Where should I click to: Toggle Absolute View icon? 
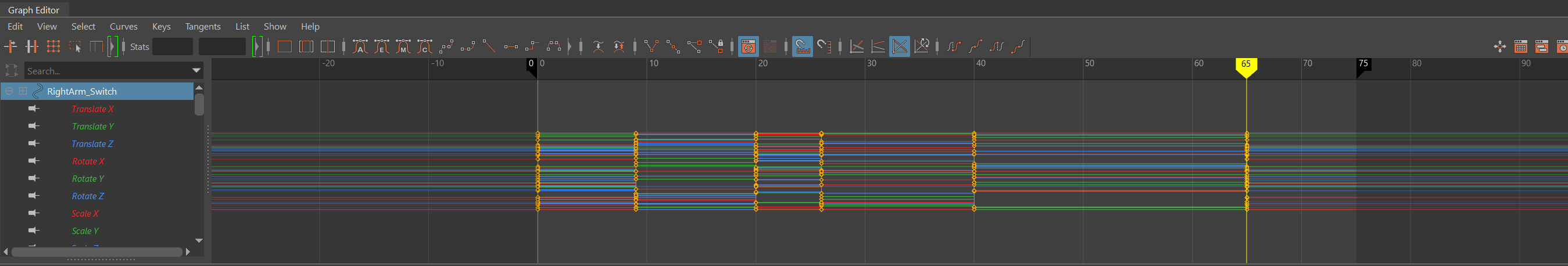[857, 46]
